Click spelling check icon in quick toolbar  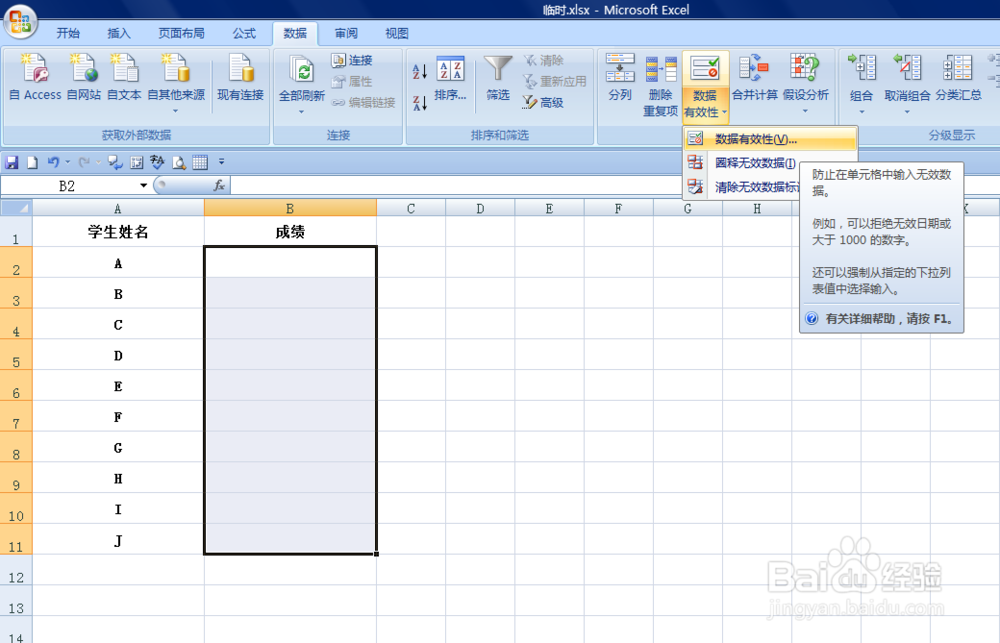pos(157,163)
